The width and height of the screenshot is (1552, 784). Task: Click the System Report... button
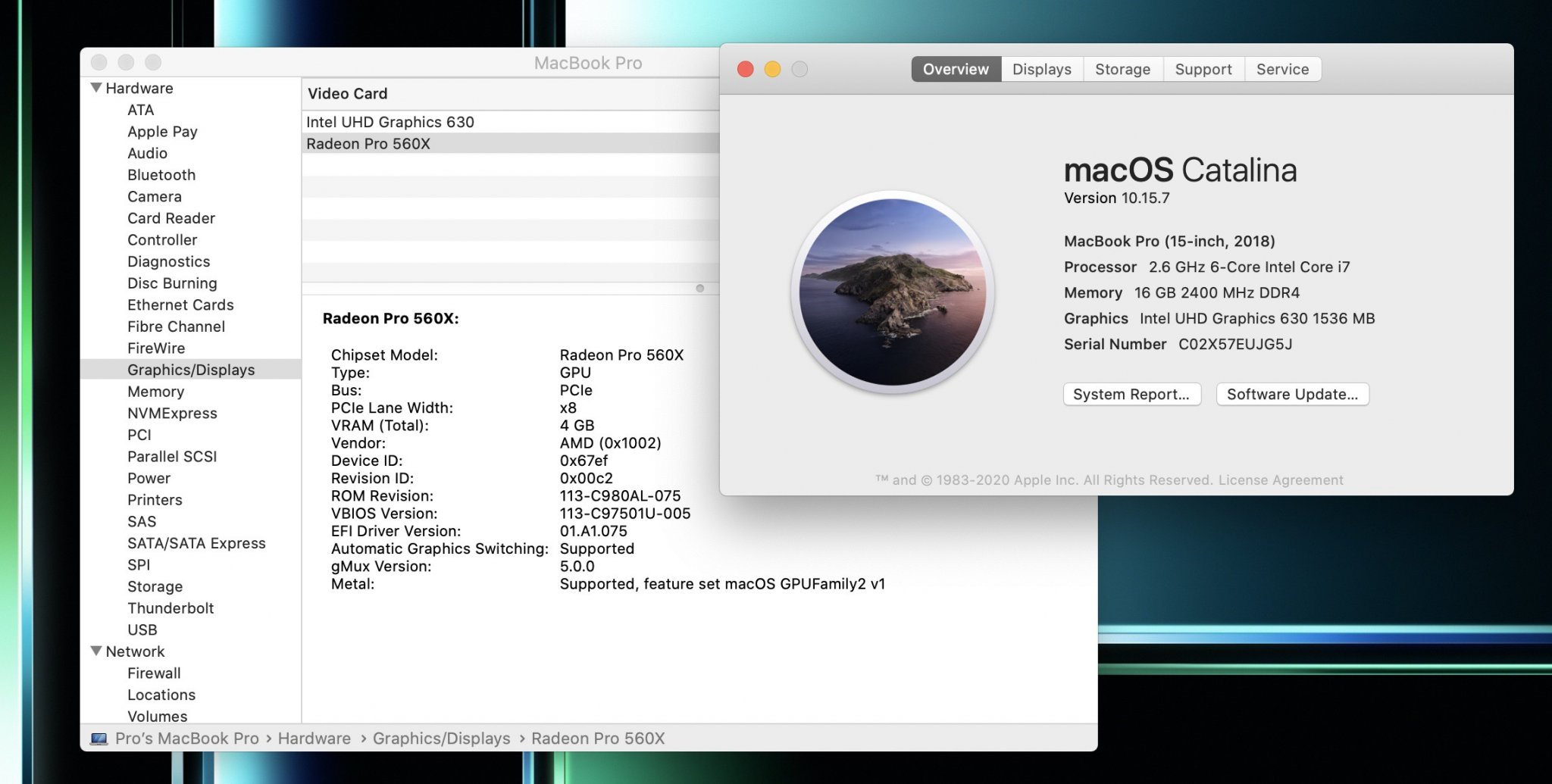tap(1131, 394)
